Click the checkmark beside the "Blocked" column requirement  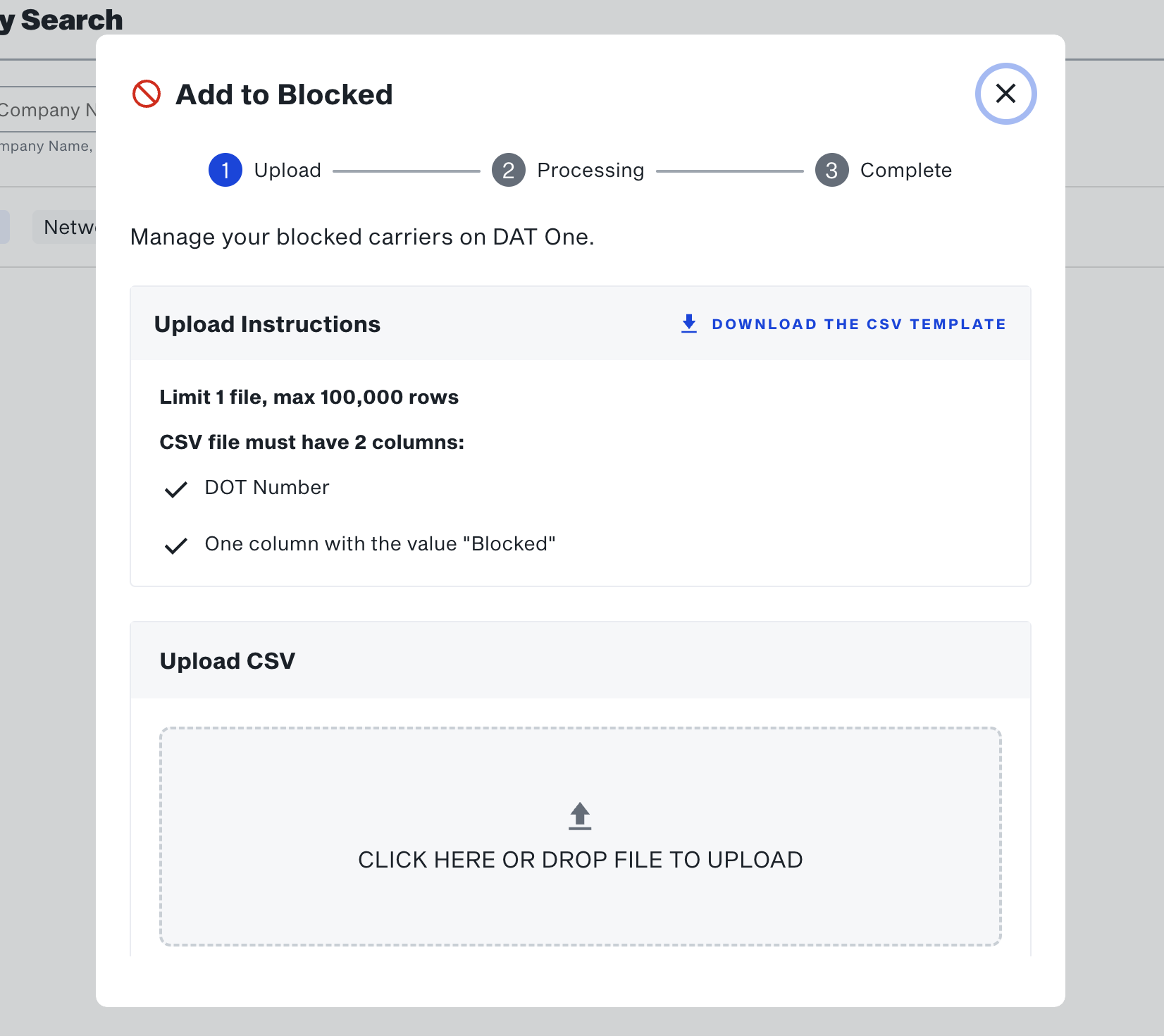tap(175, 545)
